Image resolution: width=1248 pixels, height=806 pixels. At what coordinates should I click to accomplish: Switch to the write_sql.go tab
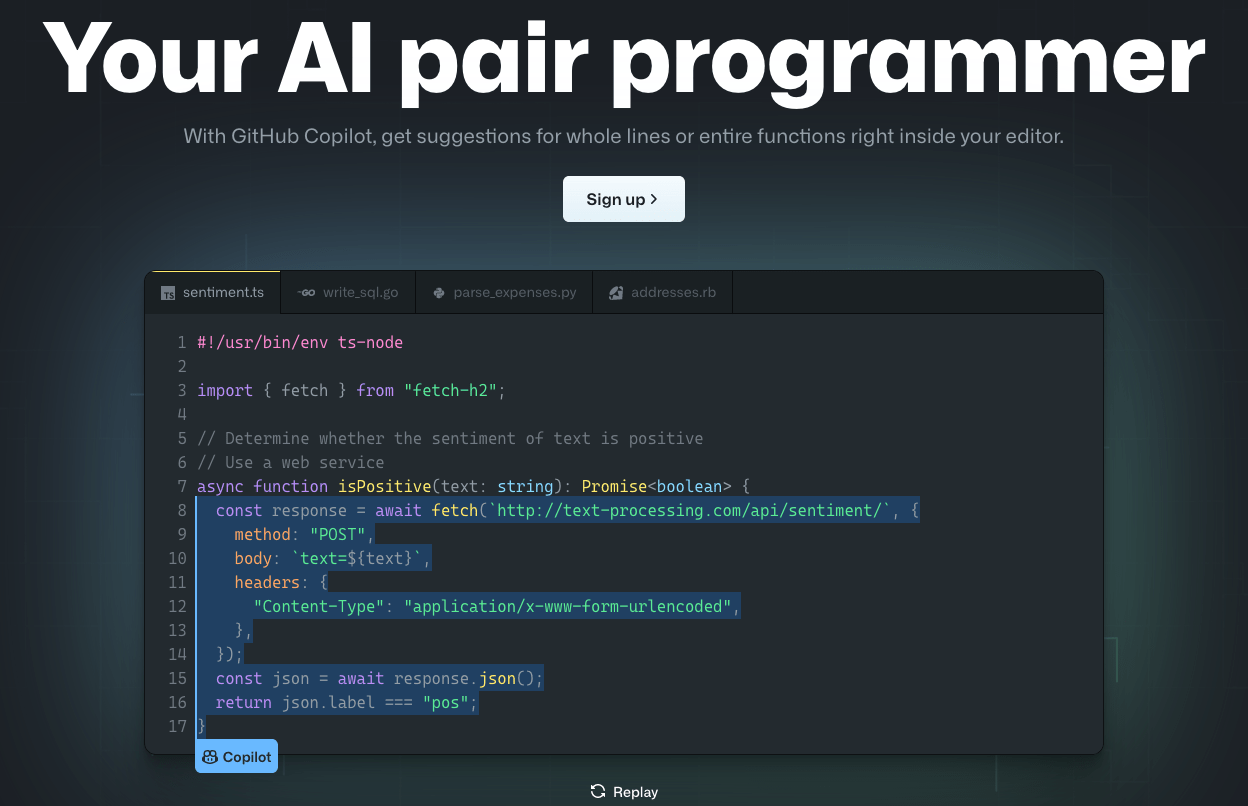pyautogui.click(x=360, y=293)
